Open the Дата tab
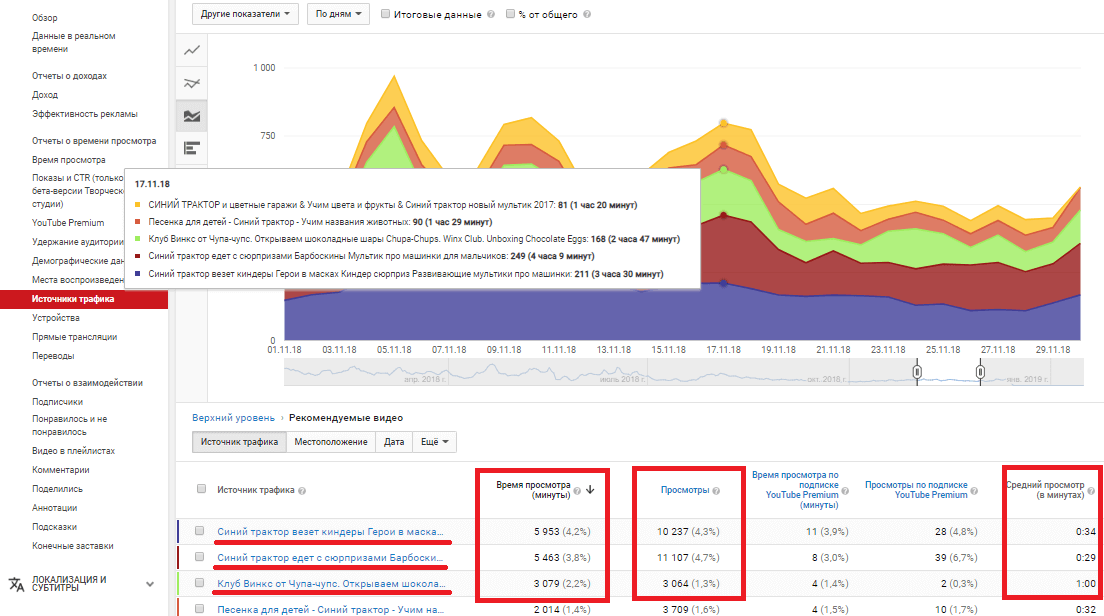Screen dimensions: 1104x616 pyautogui.click(x=394, y=442)
